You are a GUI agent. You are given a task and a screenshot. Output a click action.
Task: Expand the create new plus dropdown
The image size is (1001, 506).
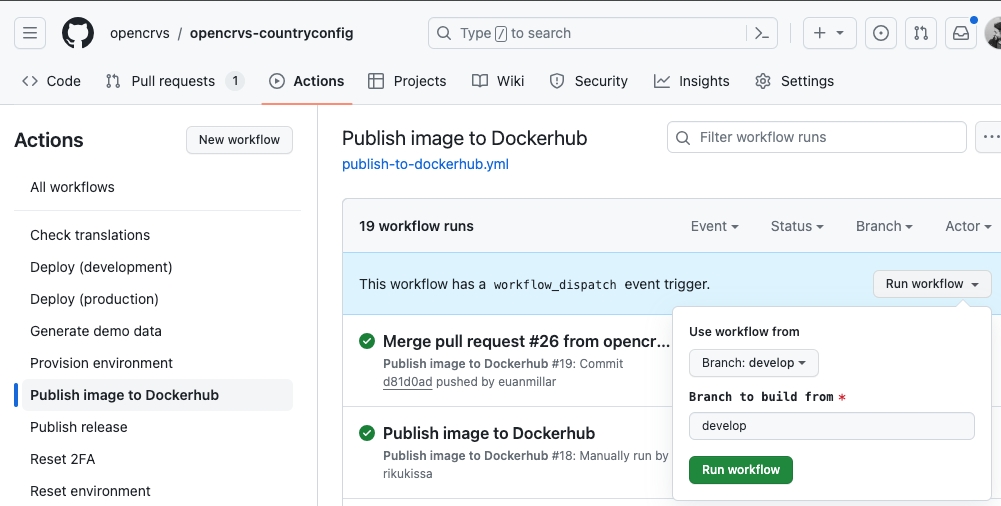(x=828, y=33)
